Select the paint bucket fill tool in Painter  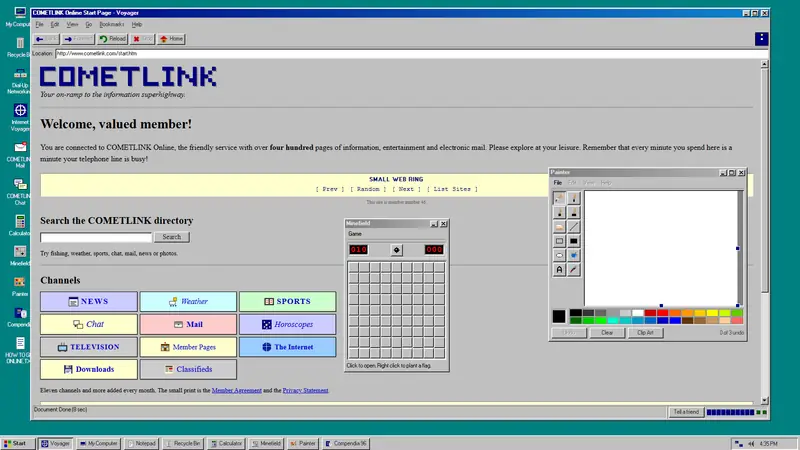(573, 255)
